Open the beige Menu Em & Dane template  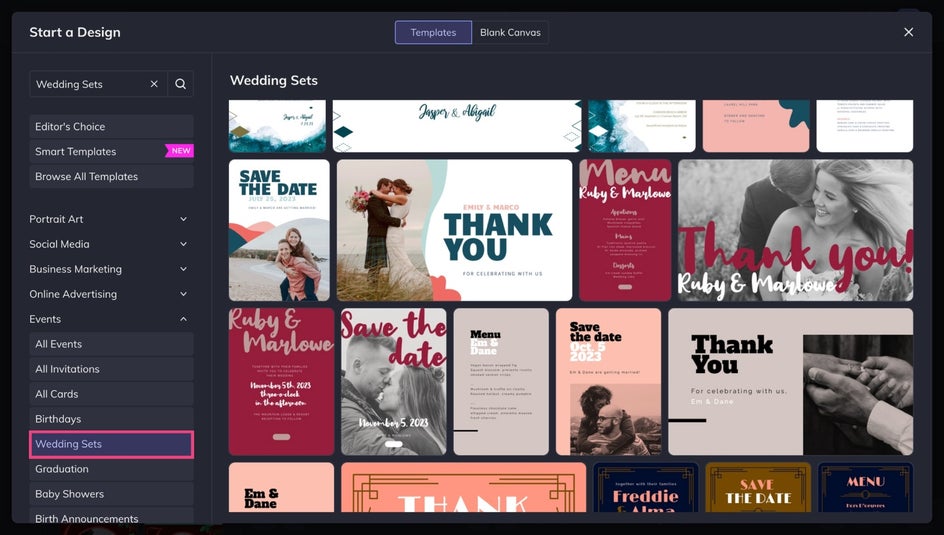501,382
